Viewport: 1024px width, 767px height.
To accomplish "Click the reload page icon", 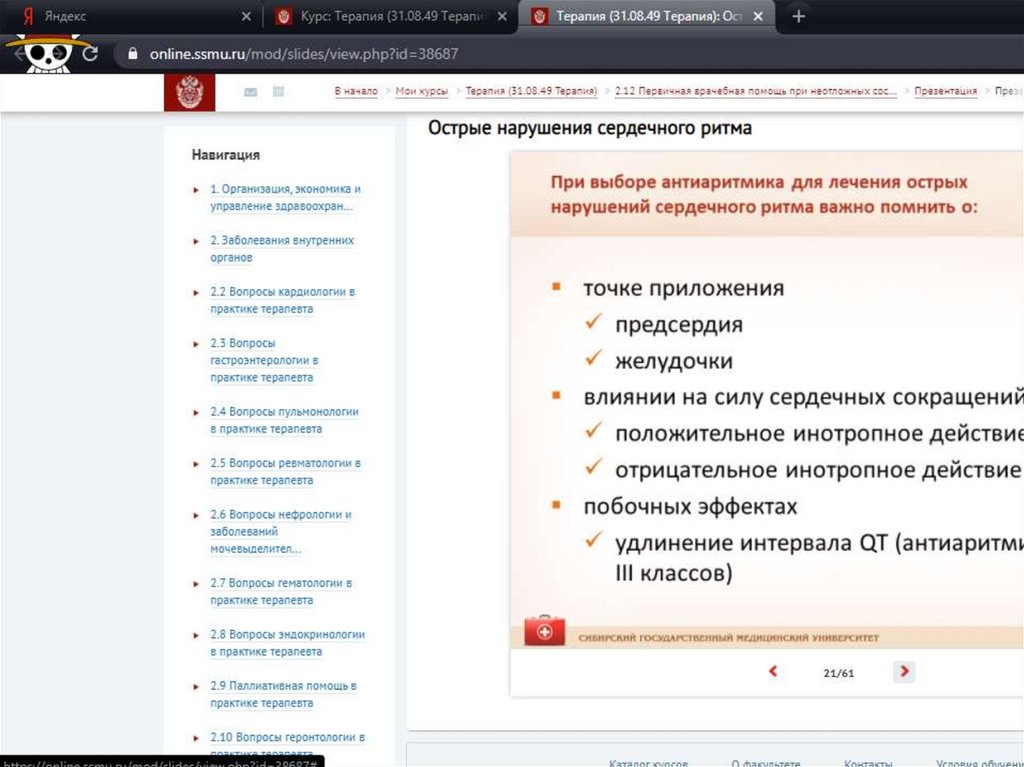I will tap(90, 54).
